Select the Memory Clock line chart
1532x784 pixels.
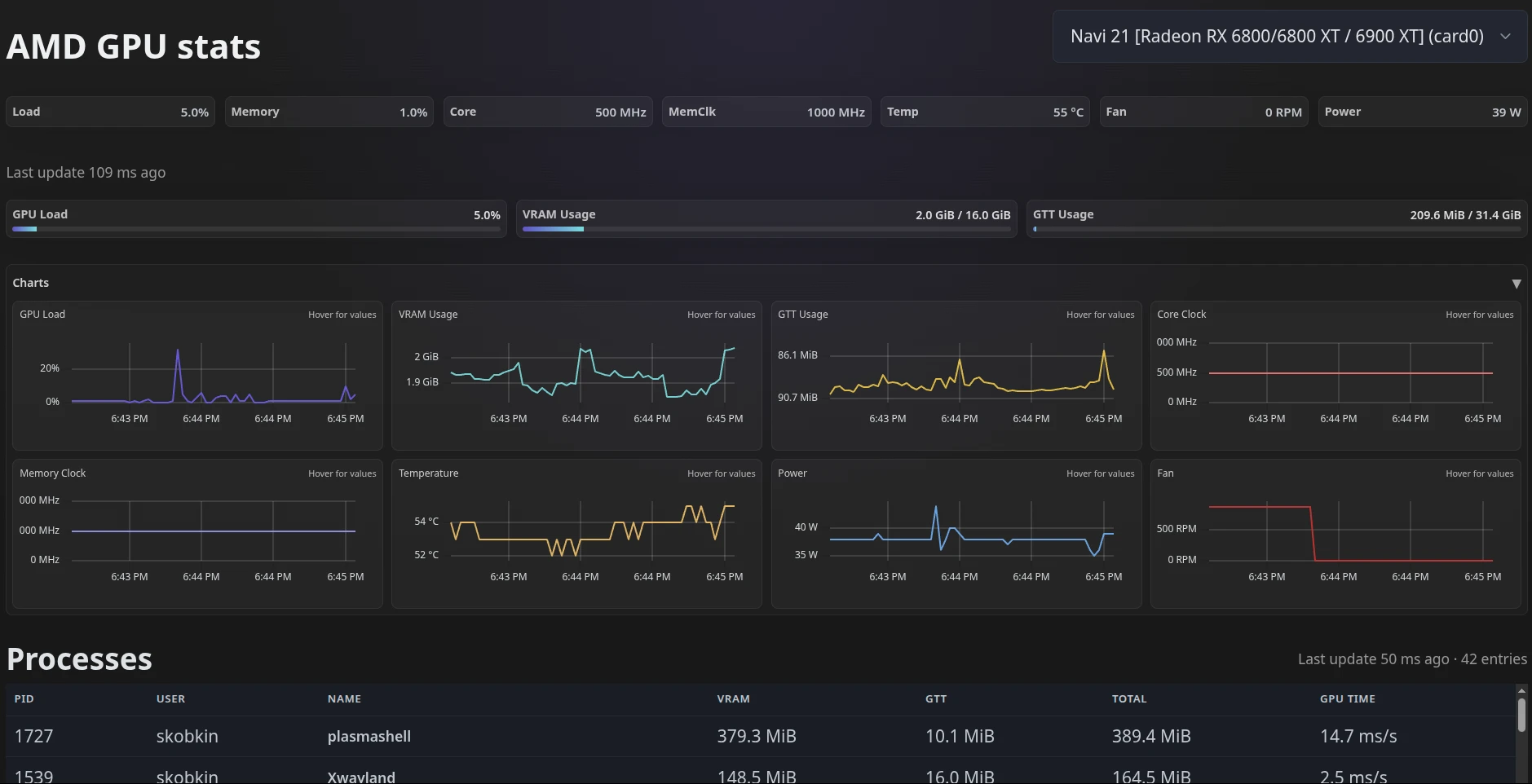coord(197,534)
